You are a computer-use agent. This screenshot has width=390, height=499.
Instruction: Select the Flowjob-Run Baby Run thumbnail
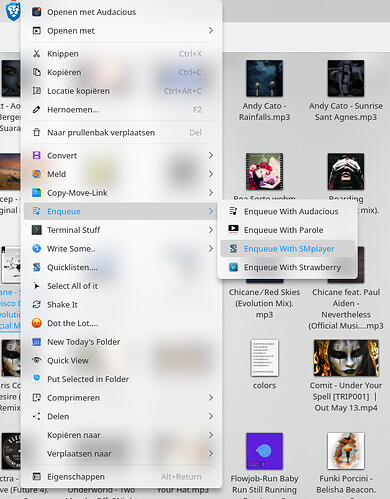point(264,451)
